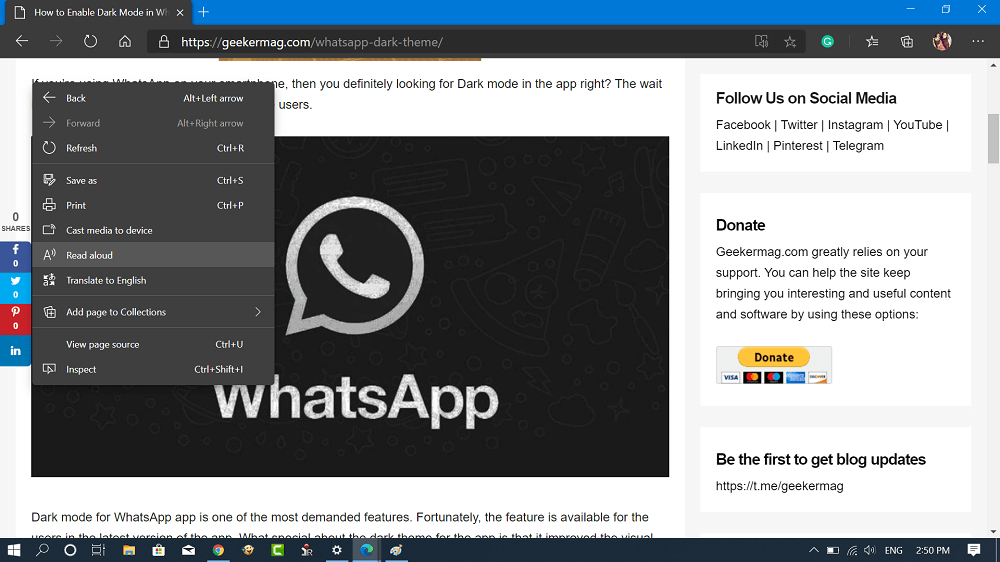The image size is (1000, 562).
Task: Open File Explorer from taskbar
Action: click(129, 550)
